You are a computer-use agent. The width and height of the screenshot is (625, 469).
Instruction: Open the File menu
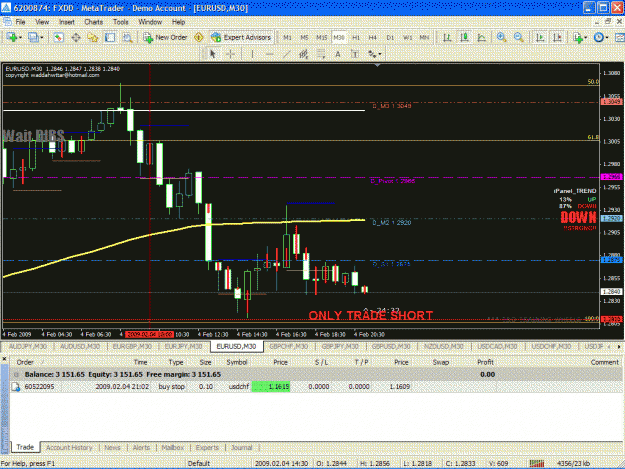(20, 22)
